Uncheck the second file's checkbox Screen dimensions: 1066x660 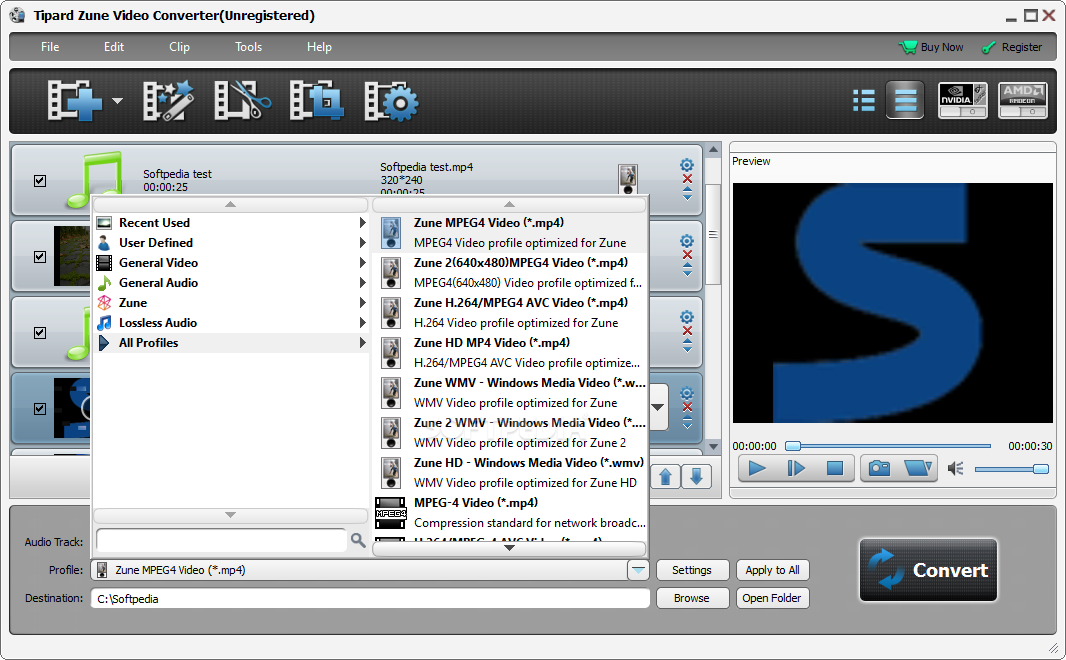coord(40,257)
